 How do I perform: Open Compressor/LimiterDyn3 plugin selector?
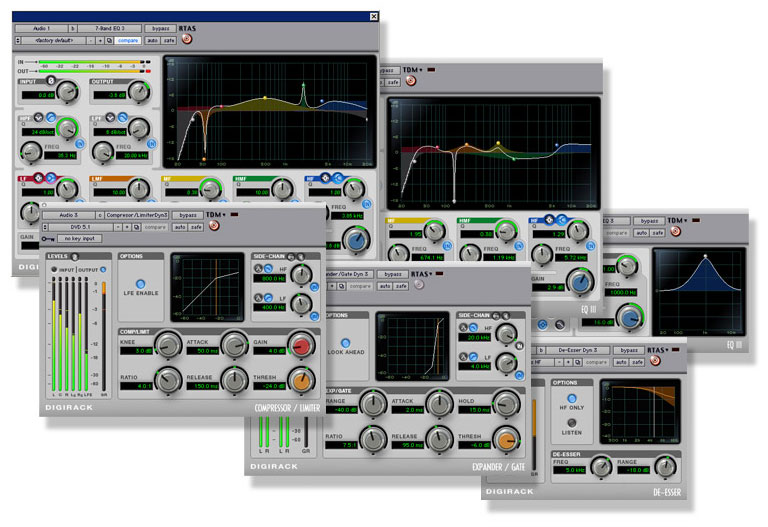[137, 215]
